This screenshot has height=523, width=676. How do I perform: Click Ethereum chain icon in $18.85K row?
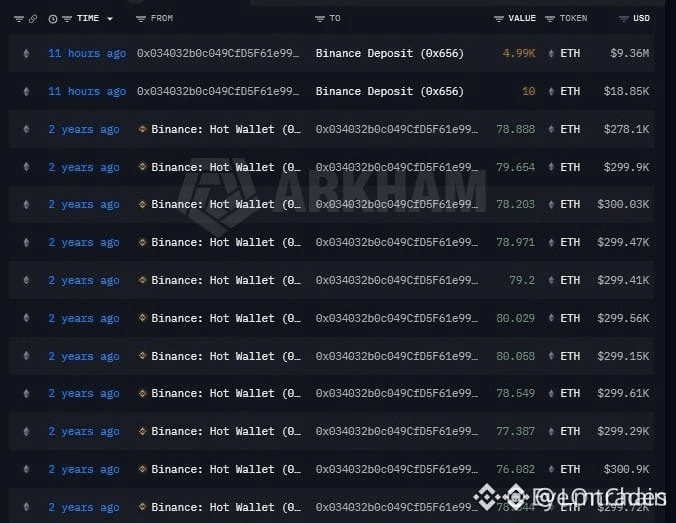26,91
